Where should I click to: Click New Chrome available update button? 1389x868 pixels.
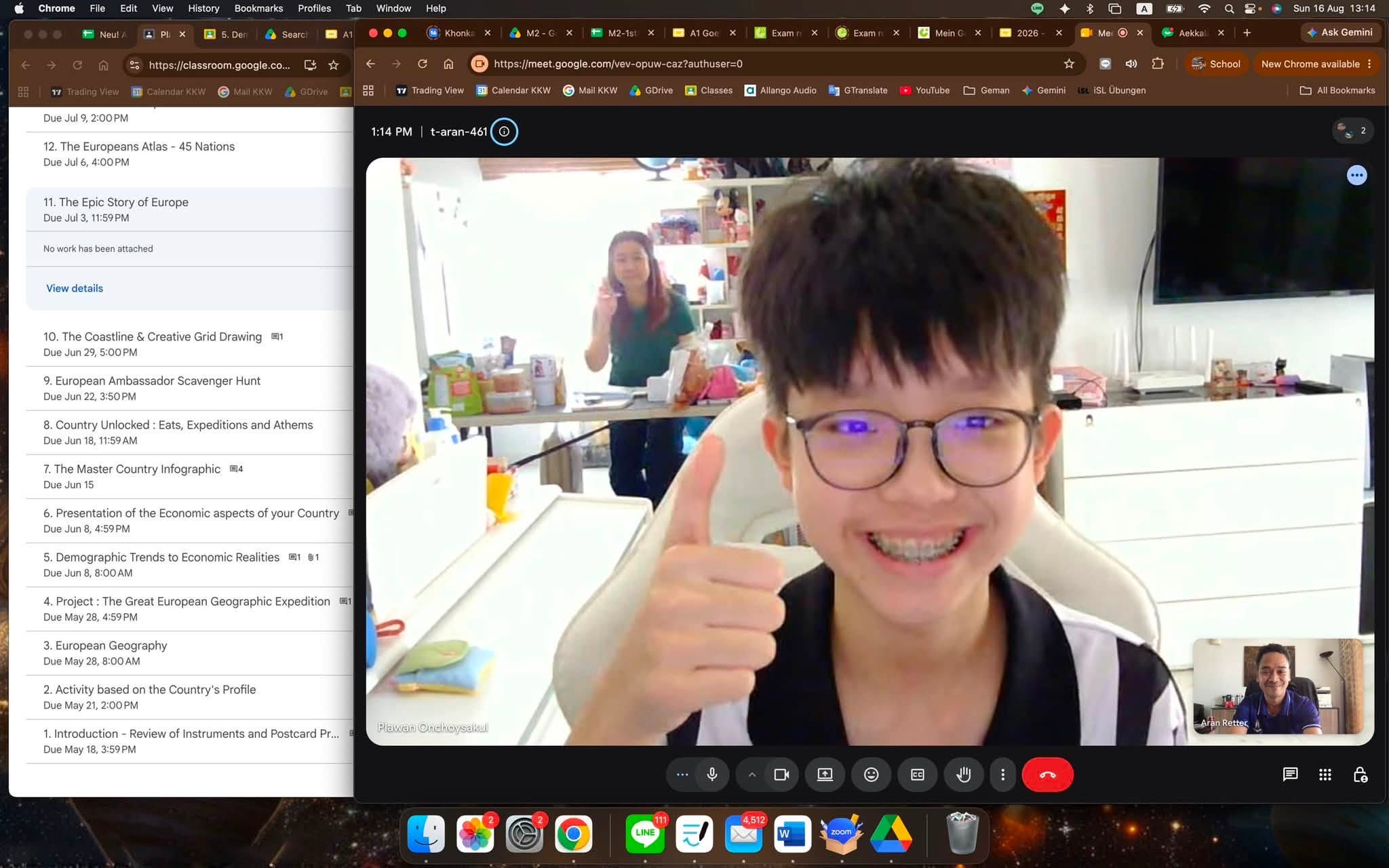tap(1316, 64)
